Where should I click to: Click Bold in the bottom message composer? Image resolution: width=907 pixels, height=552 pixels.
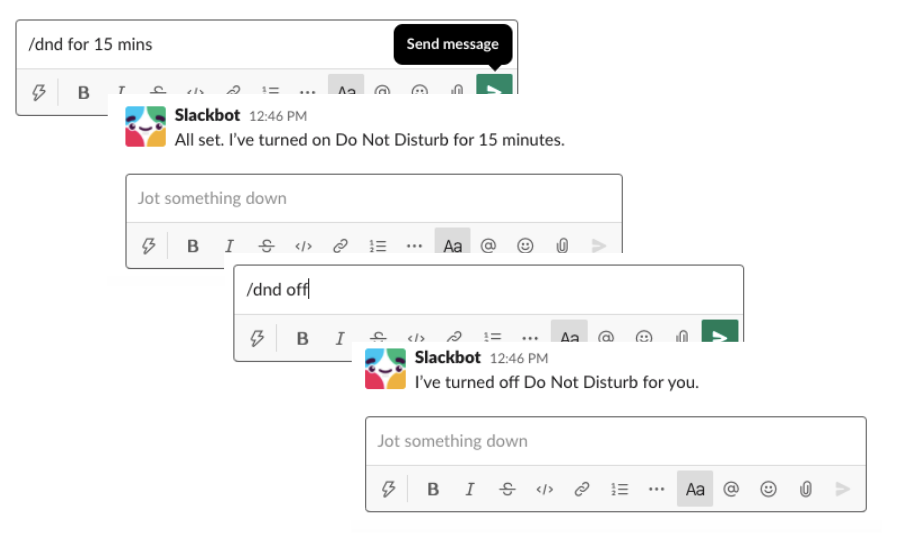(x=433, y=489)
